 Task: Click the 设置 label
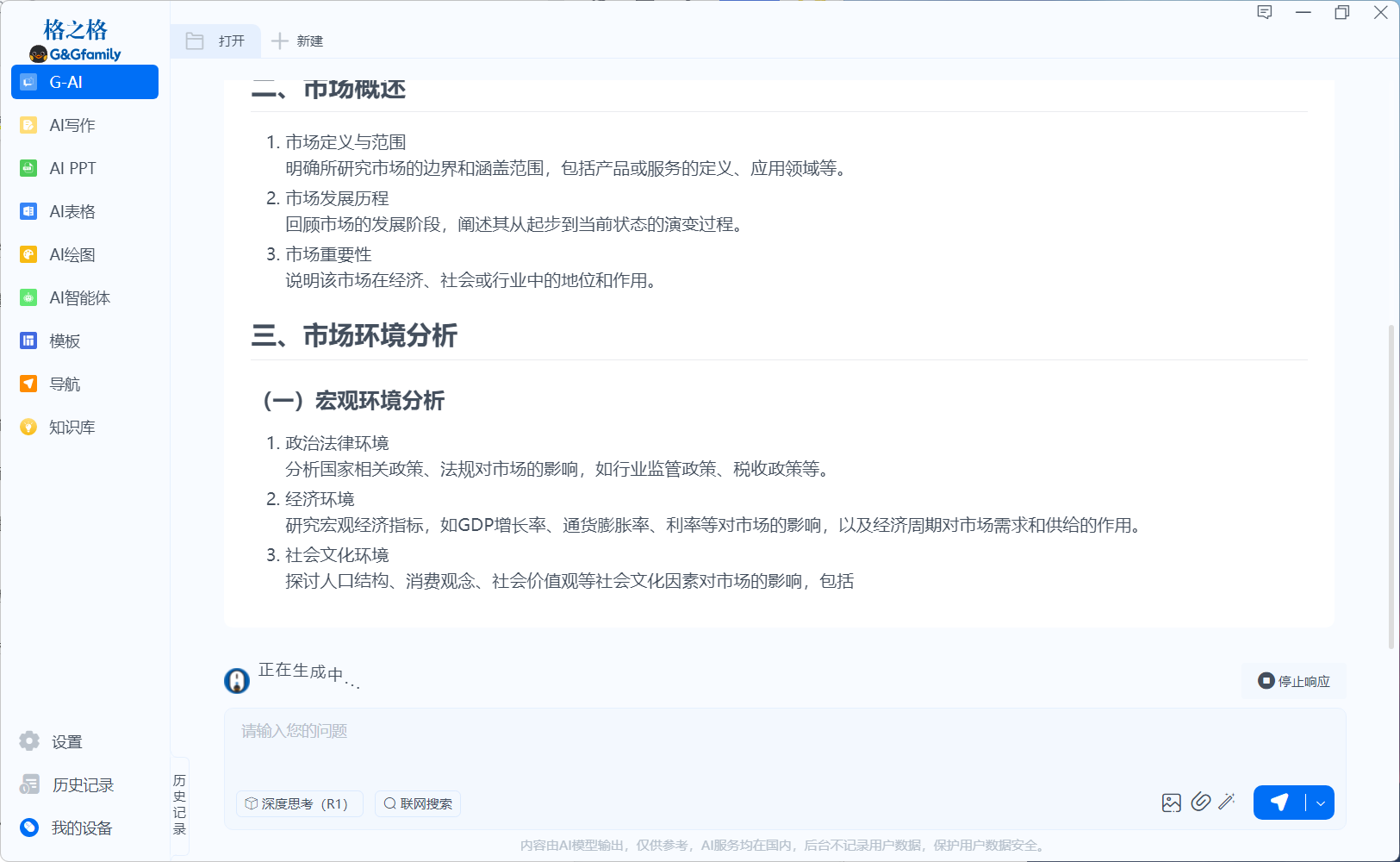[66, 741]
